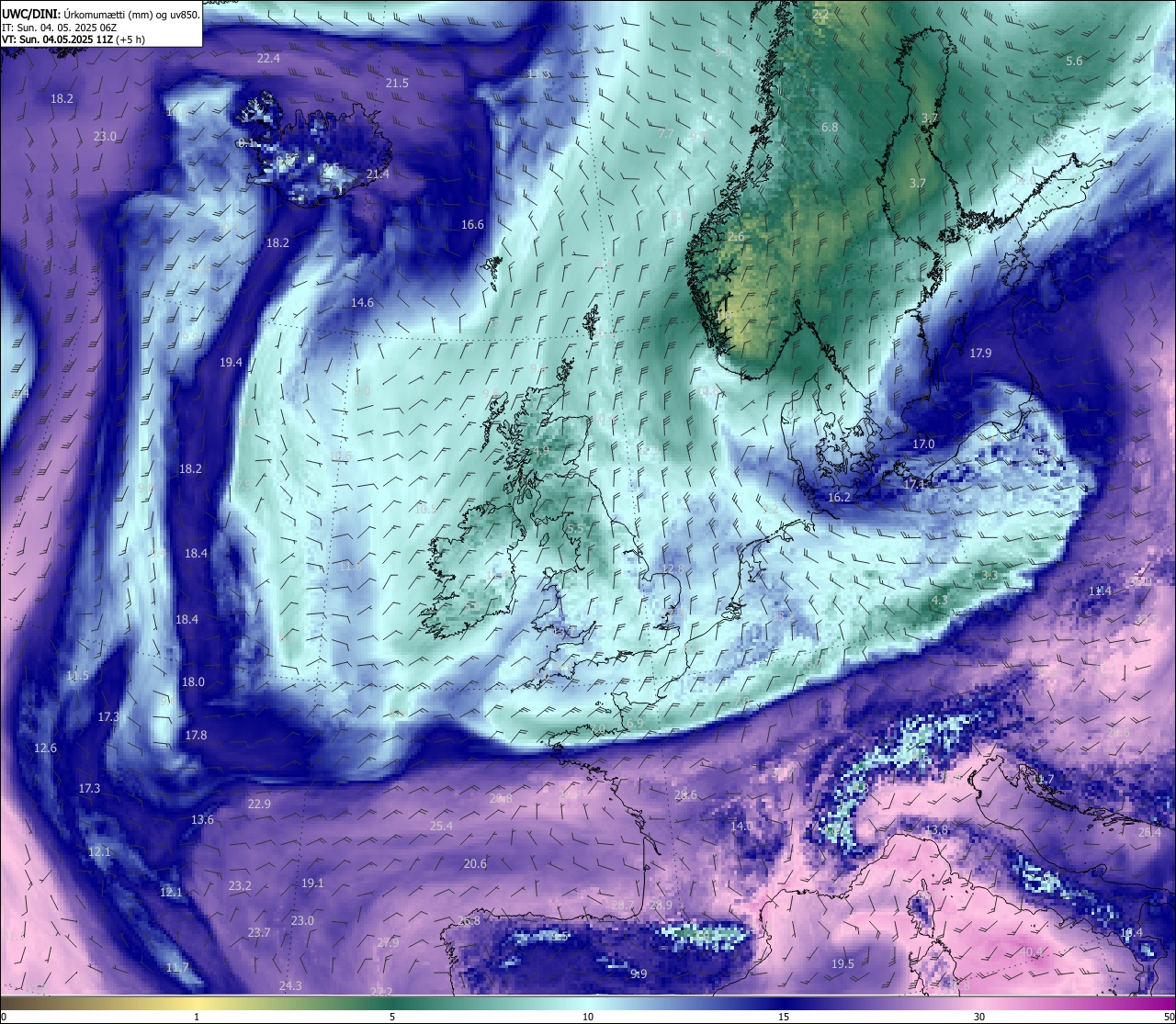Click the 17.9 value over the Baltic
Viewport: 1176px width, 1024px height.
980,353
